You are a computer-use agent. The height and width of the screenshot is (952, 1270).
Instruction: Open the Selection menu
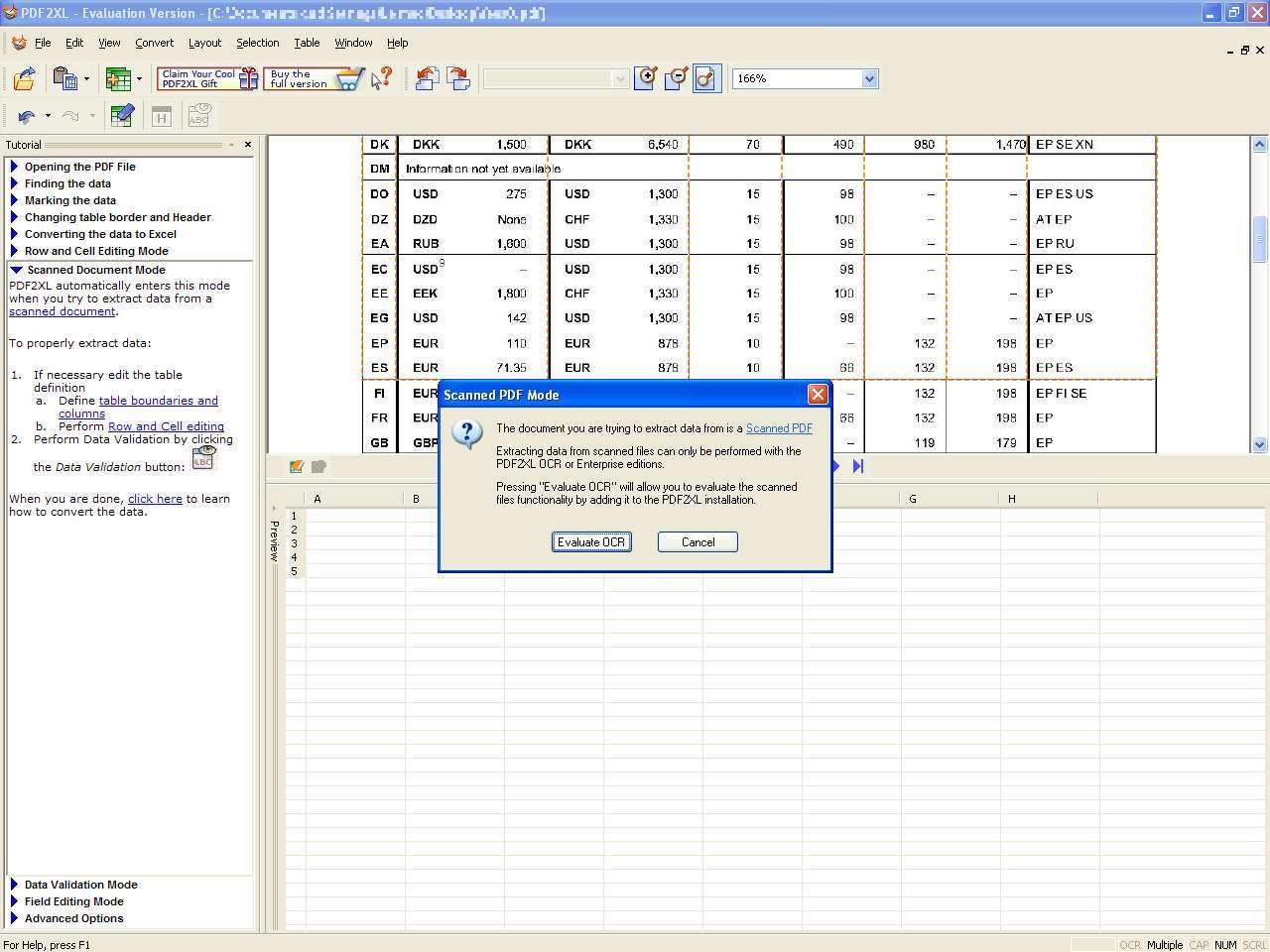tap(257, 43)
